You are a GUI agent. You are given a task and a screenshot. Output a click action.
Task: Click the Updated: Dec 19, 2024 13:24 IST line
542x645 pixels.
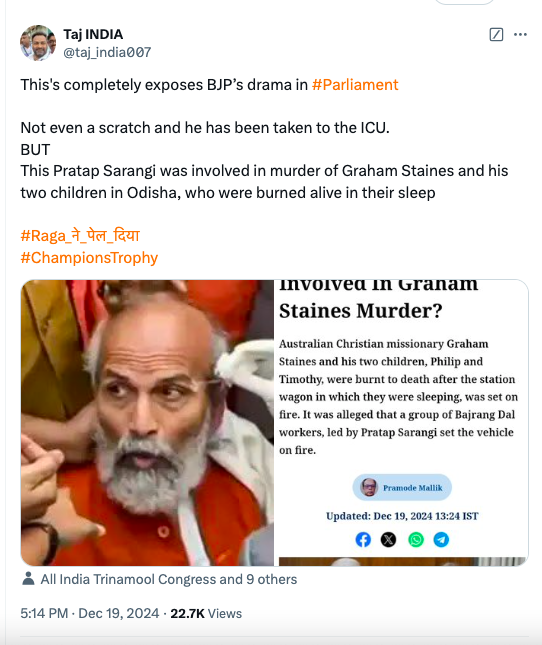tap(402, 516)
